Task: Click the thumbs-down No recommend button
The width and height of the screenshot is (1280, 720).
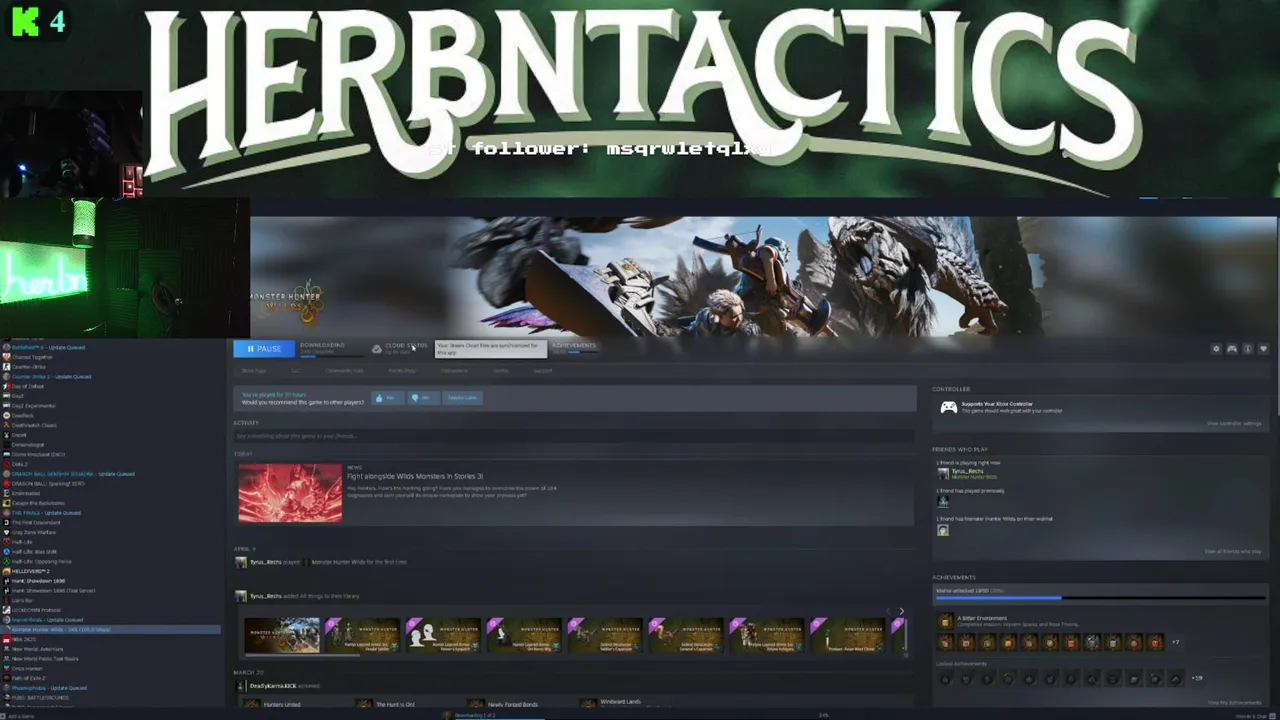Action: tap(424, 398)
